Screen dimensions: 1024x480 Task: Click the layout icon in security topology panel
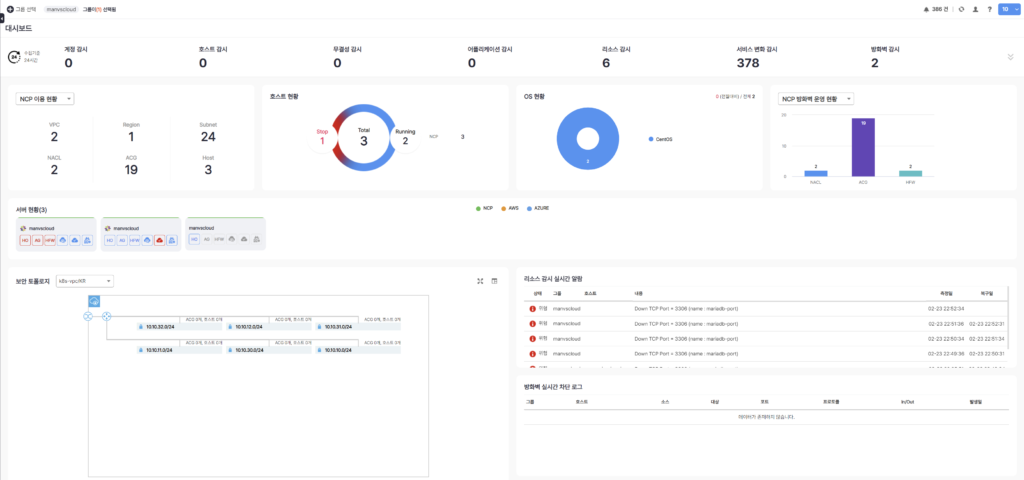coord(494,281)
